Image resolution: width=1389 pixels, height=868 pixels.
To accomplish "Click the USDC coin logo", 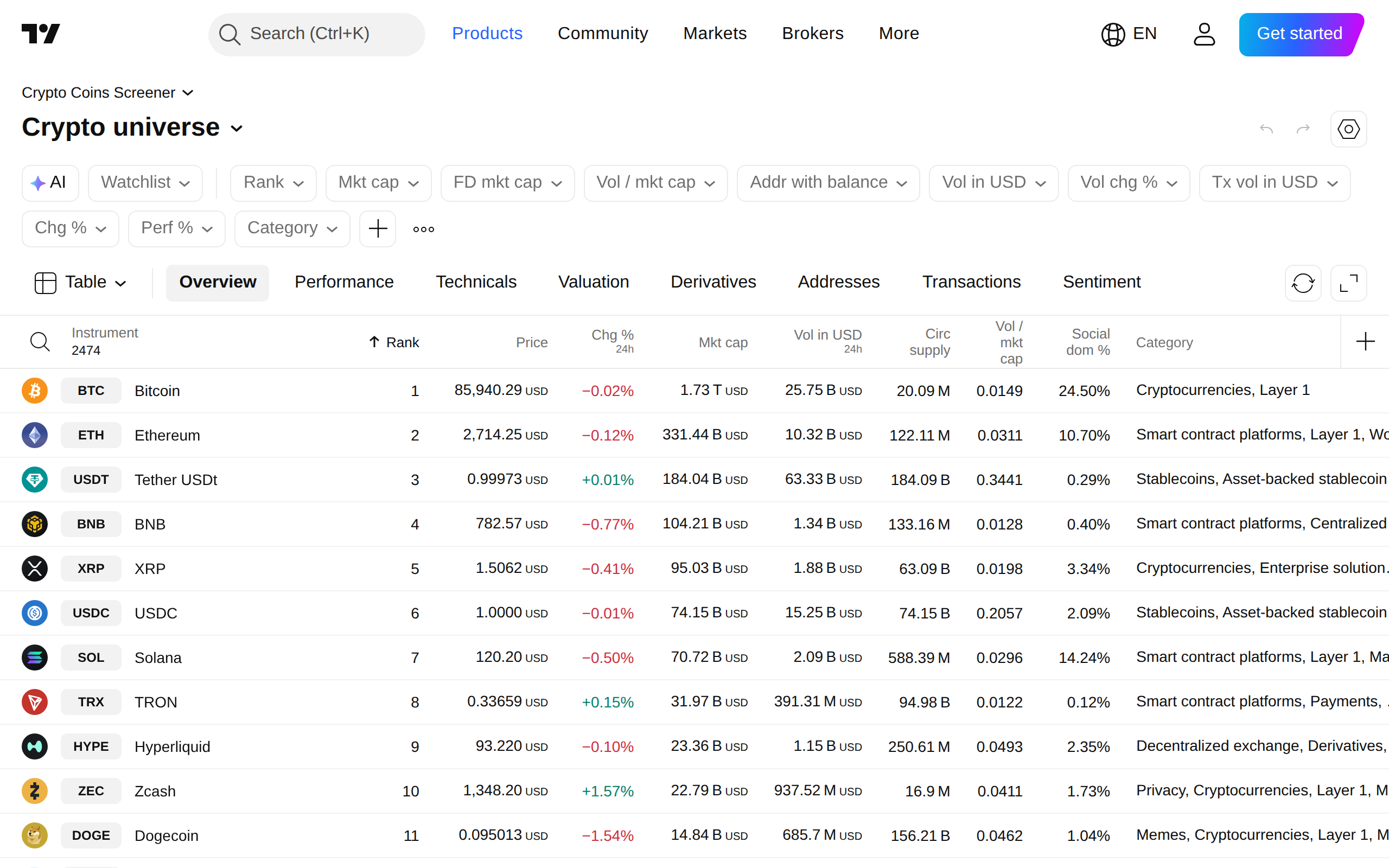I will click(x=34, y=613).
